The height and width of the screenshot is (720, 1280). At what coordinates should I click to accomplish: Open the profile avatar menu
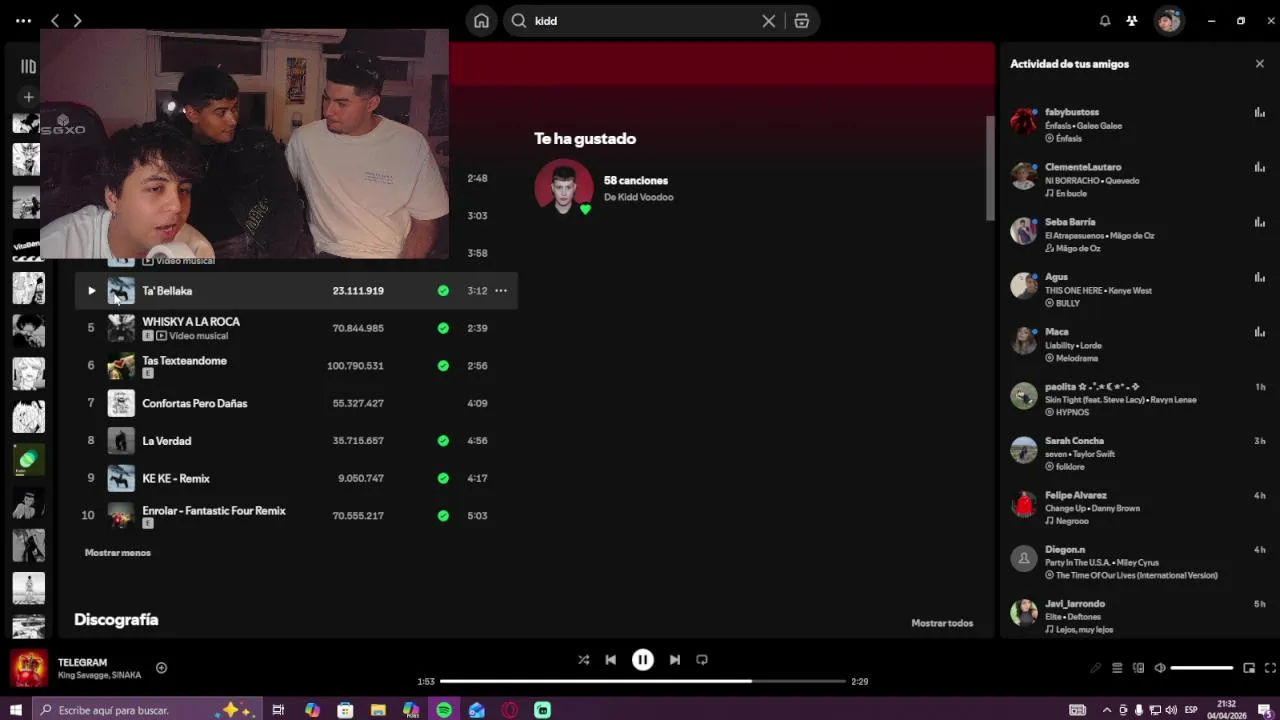[1168, 21]
